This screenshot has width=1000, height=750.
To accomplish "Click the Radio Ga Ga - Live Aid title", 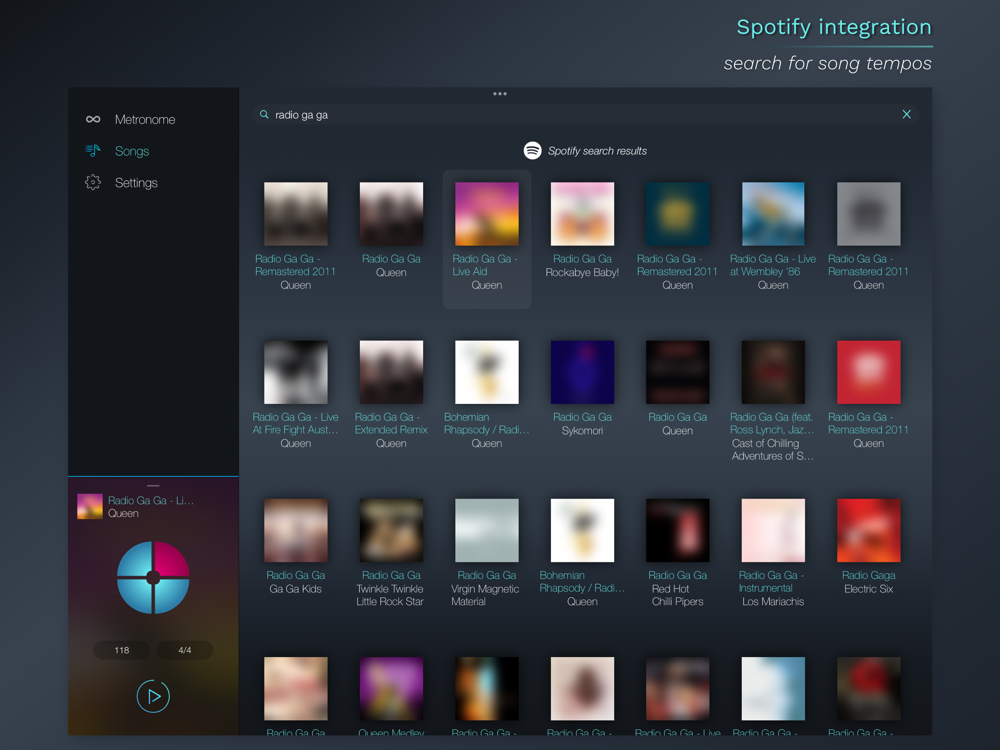I will click(x=485, y=265).
